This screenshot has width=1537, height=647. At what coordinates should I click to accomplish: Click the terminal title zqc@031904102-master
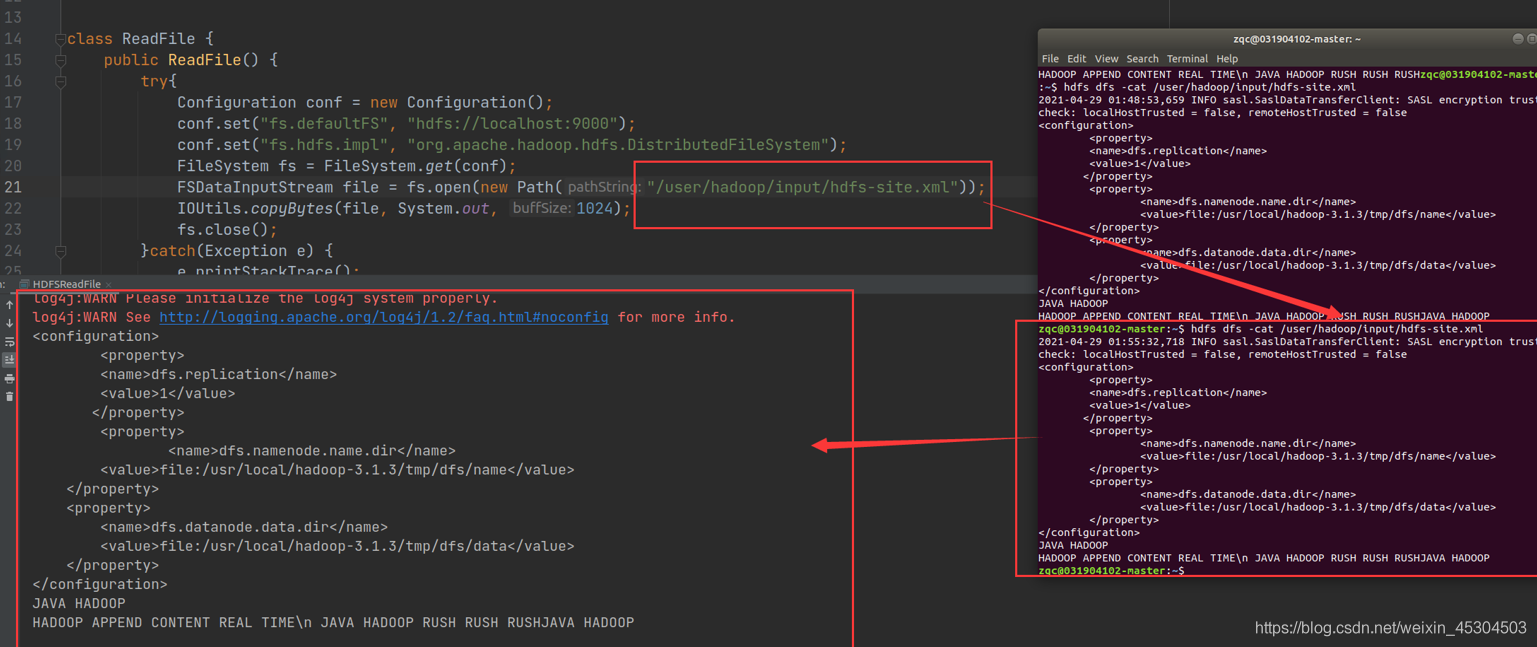pos(1296,39)
